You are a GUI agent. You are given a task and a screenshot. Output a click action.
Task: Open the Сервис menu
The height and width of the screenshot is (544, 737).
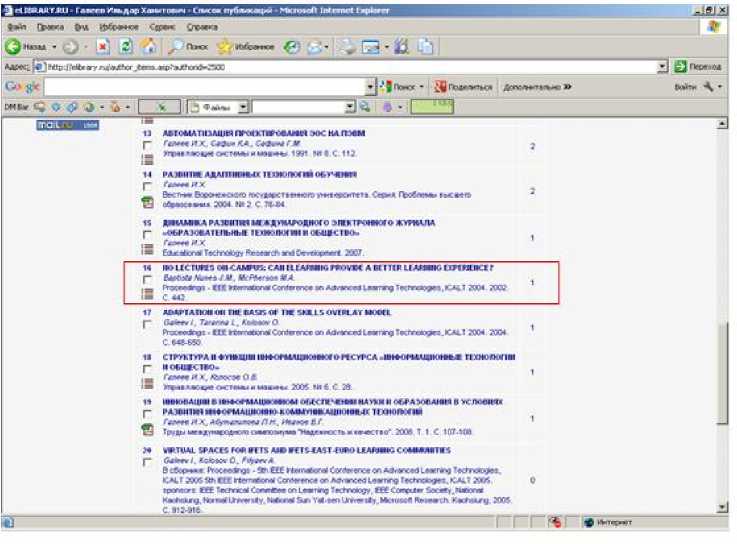(x=161, y=26)
